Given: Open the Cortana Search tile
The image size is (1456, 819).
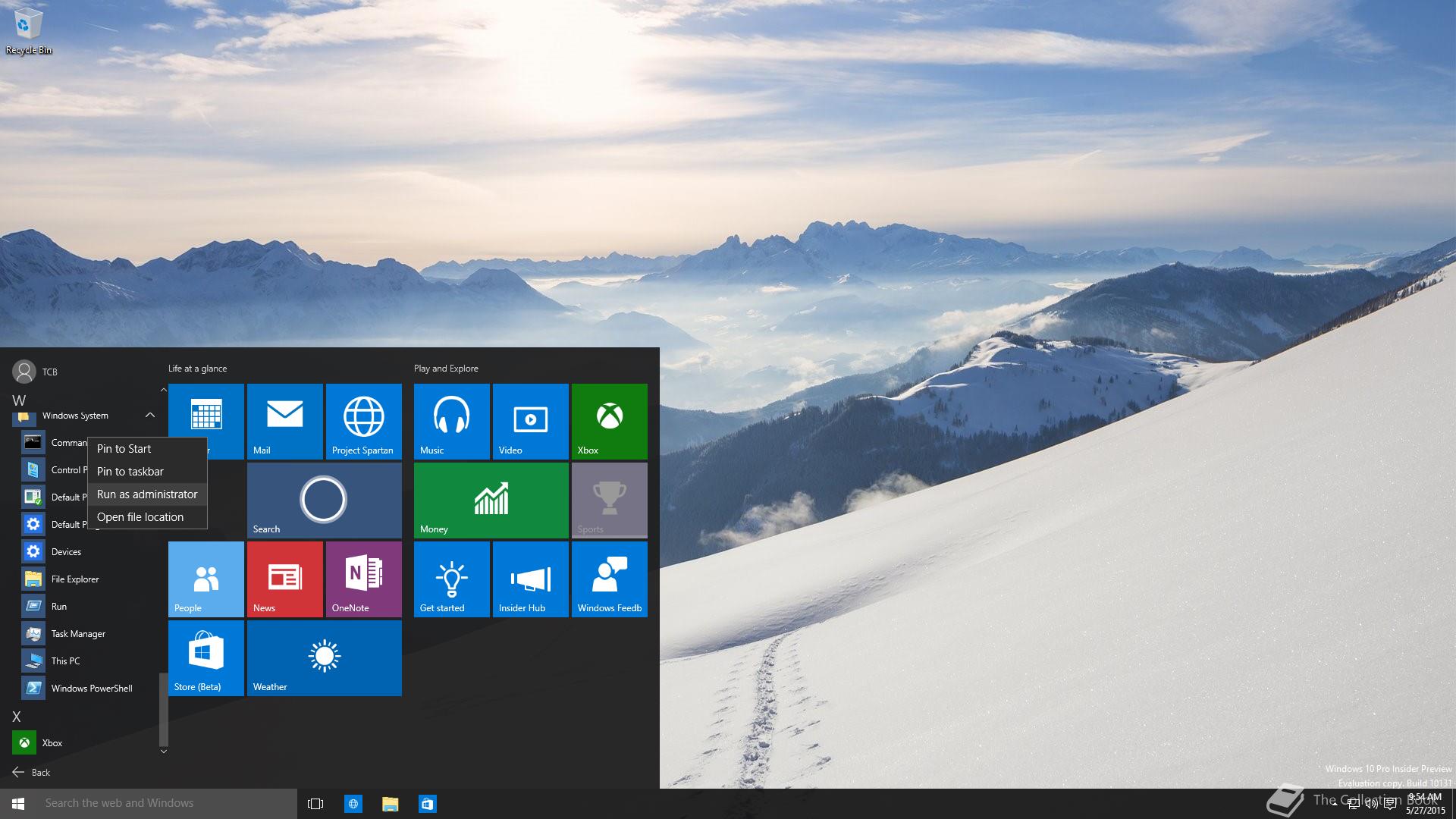Looking at the screenshot, I should 325,500.
